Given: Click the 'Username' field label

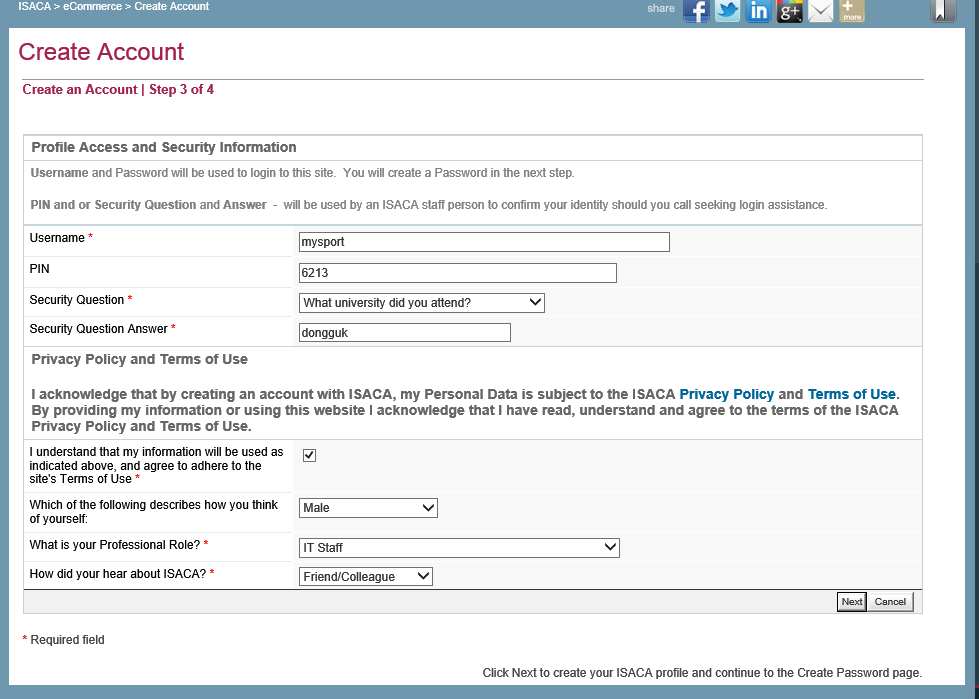Looking at the screenshot, I should 57,238.
